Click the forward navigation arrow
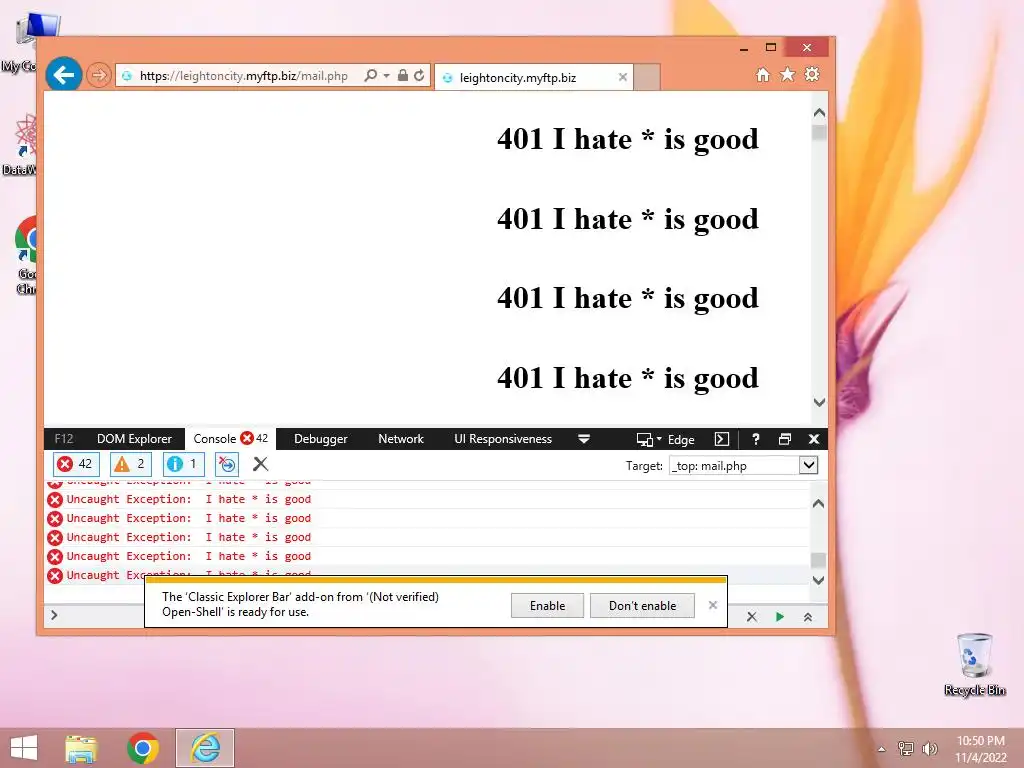The image size is (1024, 768). tap(99, 76)
